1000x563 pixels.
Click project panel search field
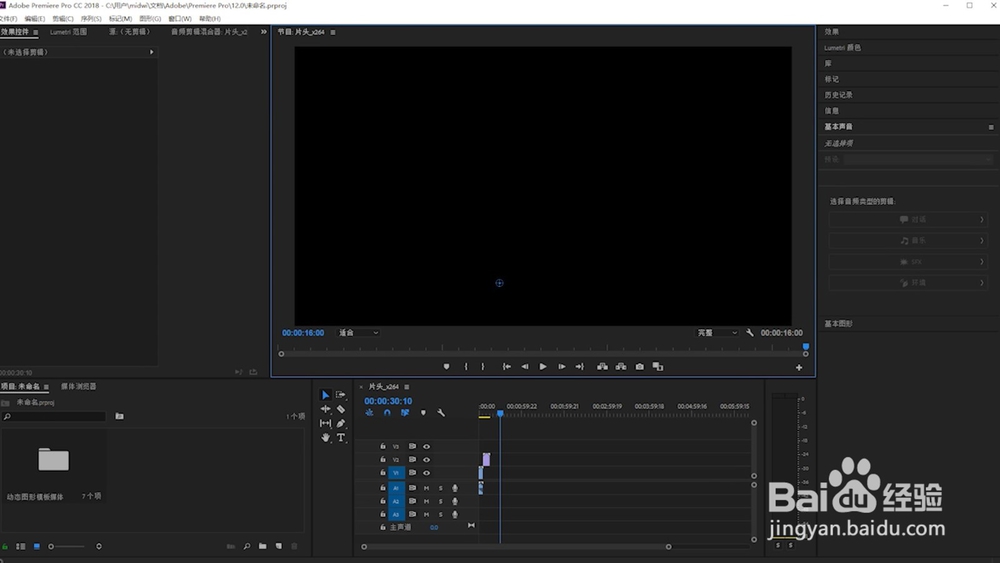click(54, 416)
